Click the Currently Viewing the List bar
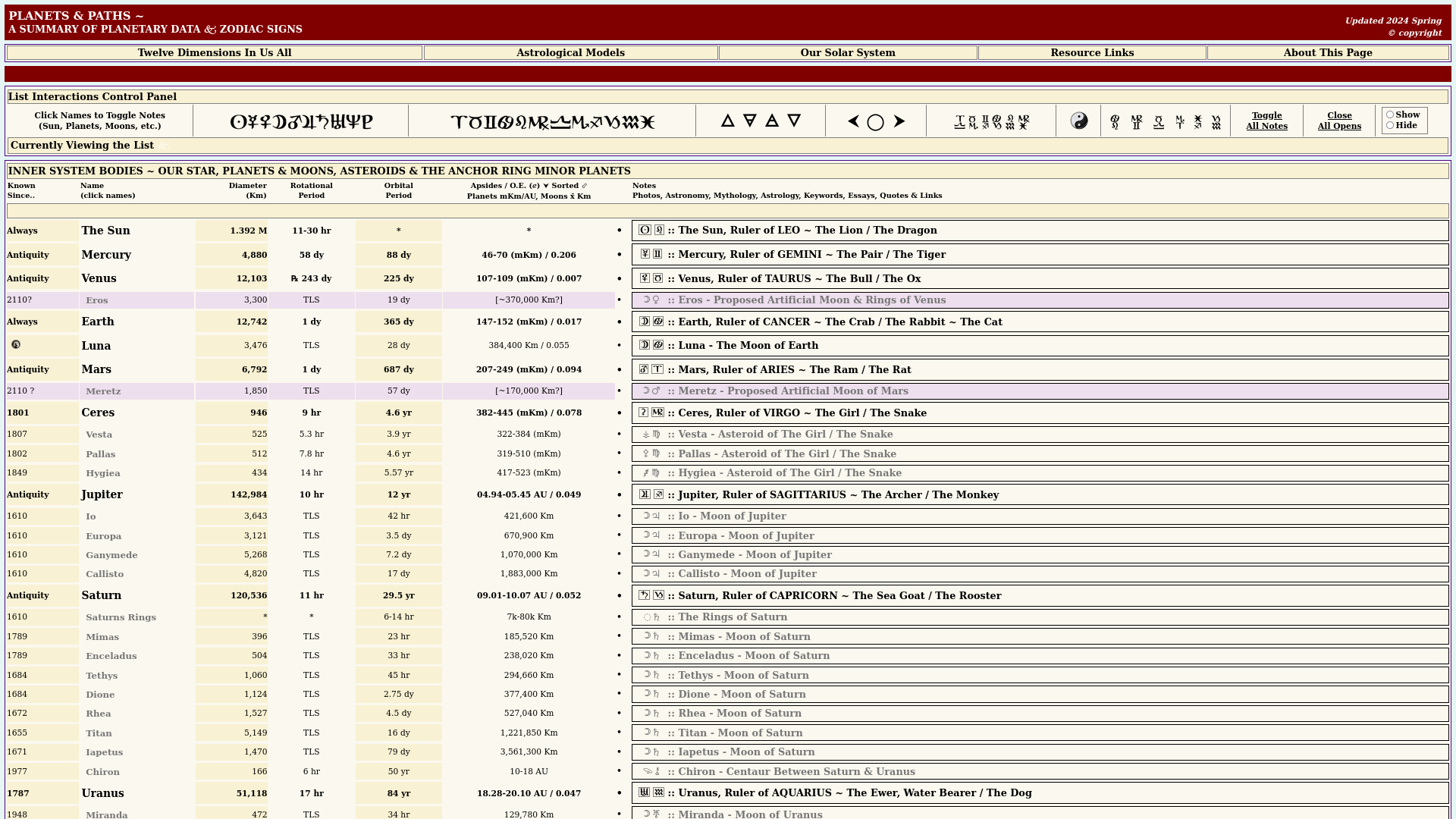The width and height of the screenshot is (1456, 819). (x=82, y=146)
